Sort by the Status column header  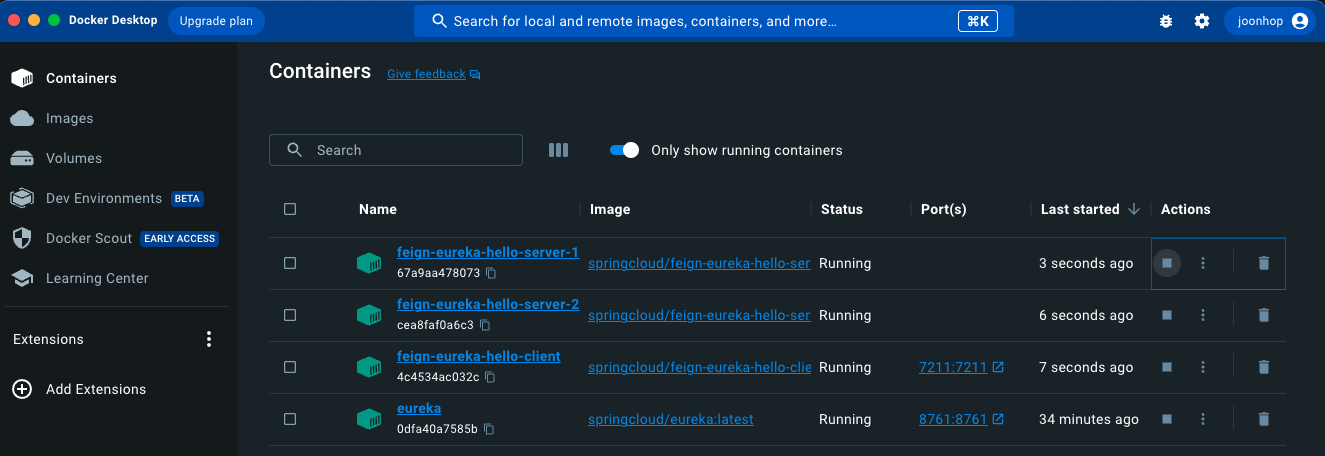point(842,209)
